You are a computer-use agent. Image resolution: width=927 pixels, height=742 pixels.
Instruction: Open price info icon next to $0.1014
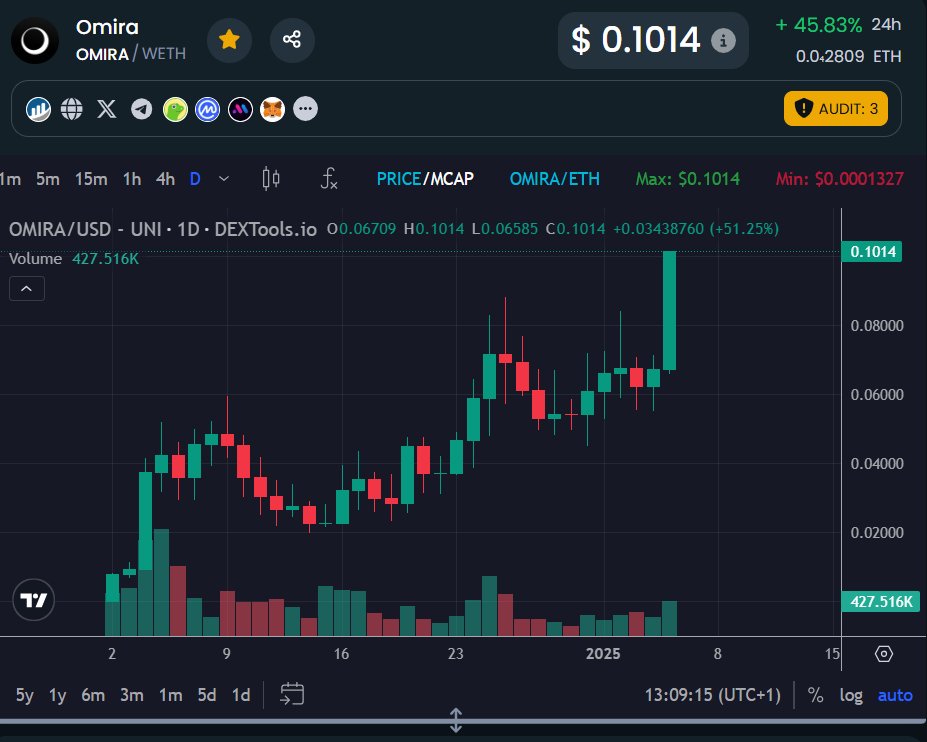(723, 40)
